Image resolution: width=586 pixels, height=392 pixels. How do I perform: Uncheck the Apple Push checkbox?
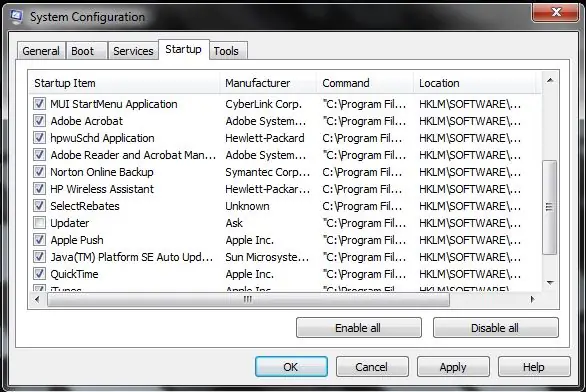pos(40,240)
